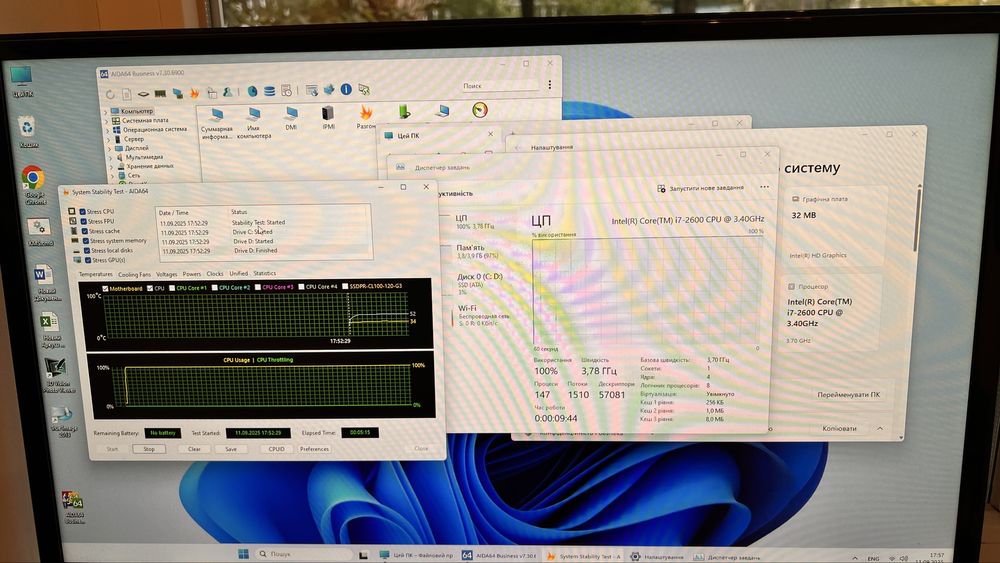
Task: Enable CPU Core #1 graph checkbox
Action: [172, 288]
